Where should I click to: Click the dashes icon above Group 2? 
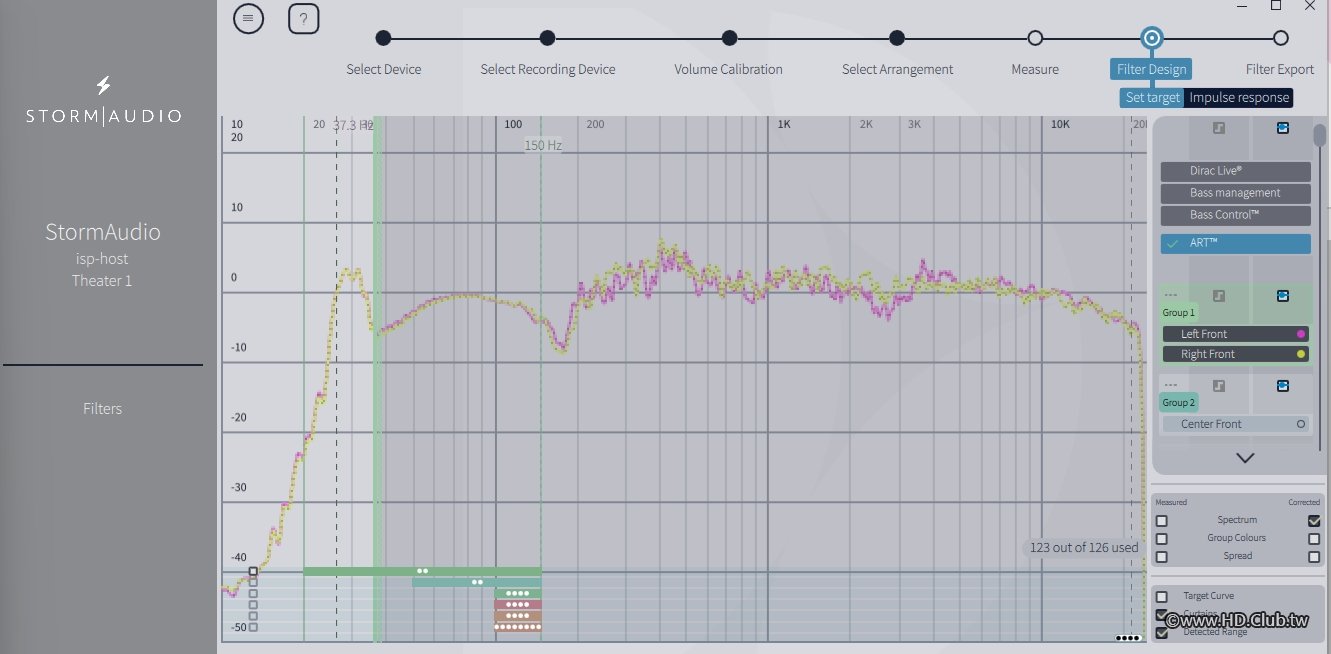point(1171,385)
